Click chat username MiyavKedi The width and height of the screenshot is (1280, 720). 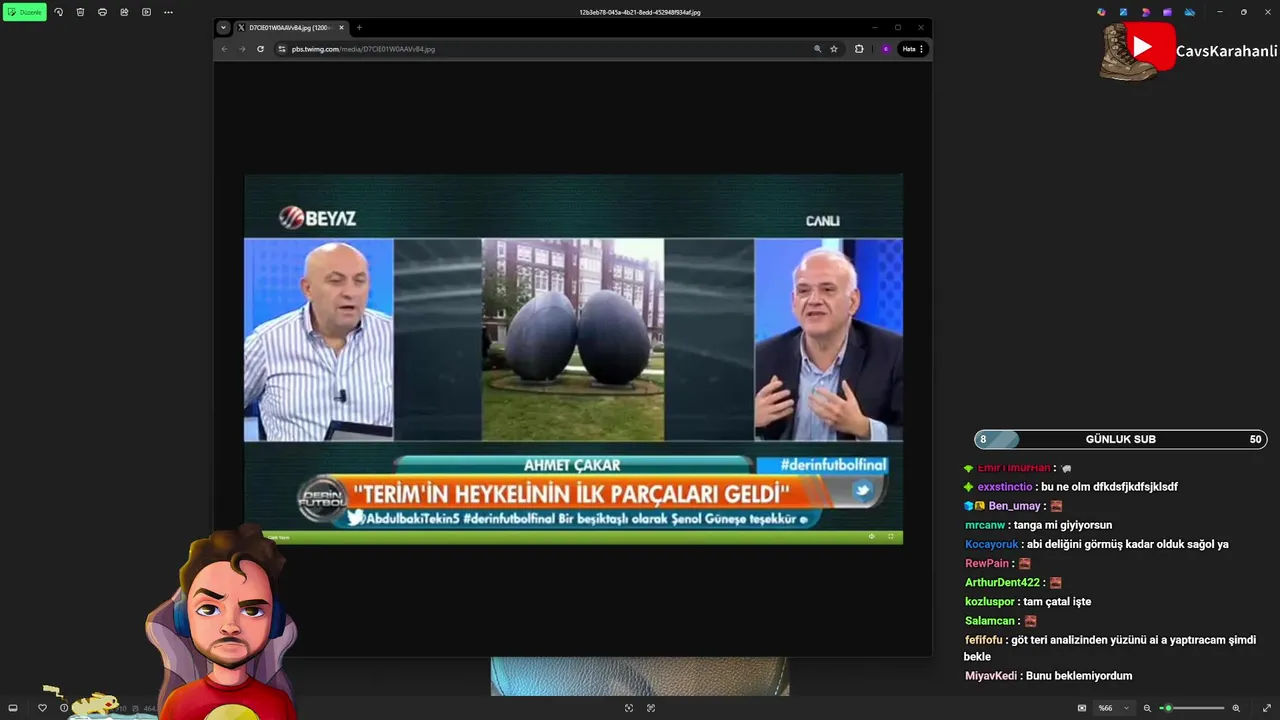[991, 676]
